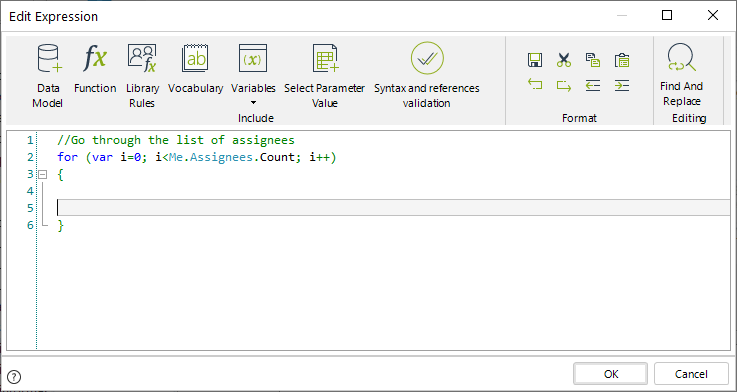Click the help question mark icon
737x392 pixels.
pyautogui.click(x=15, y=376)
